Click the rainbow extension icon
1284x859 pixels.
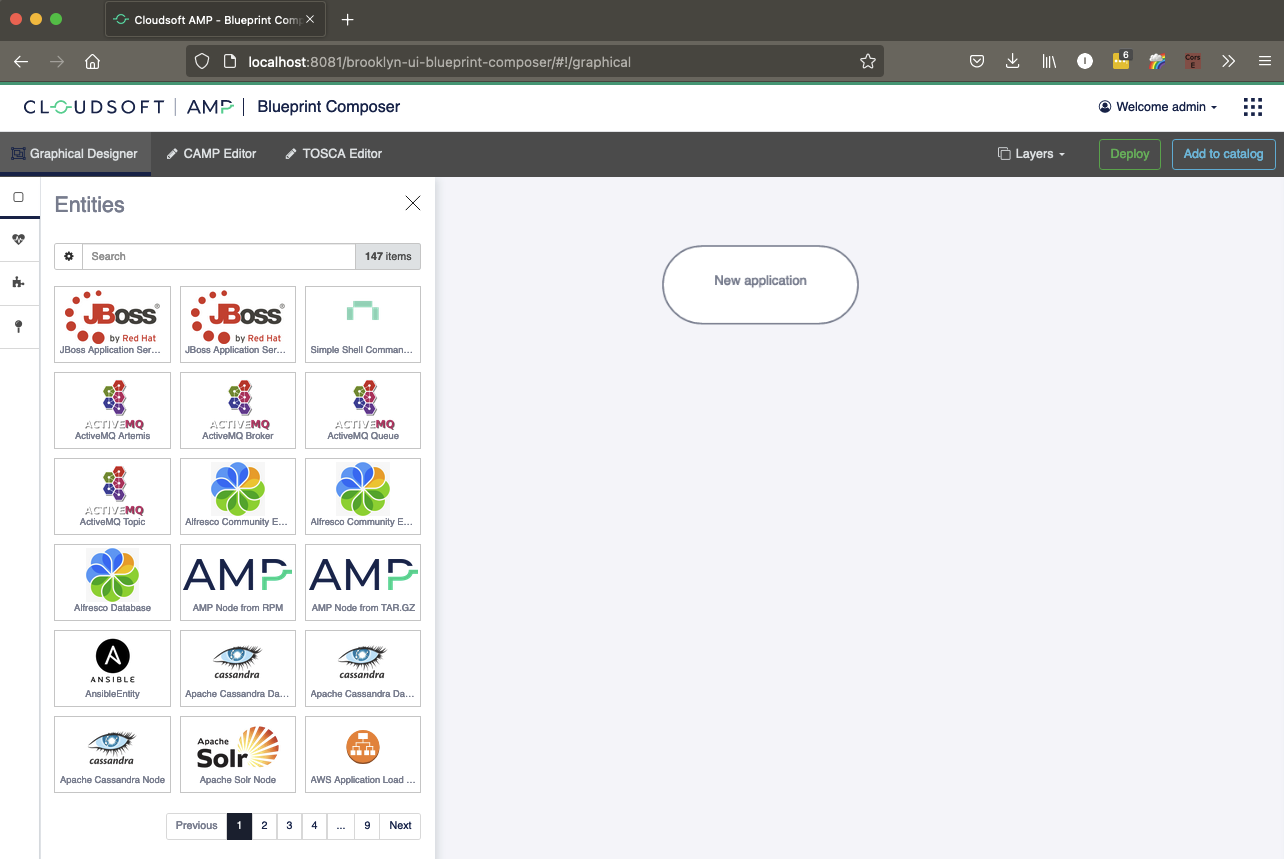(x=1157, y=61)
